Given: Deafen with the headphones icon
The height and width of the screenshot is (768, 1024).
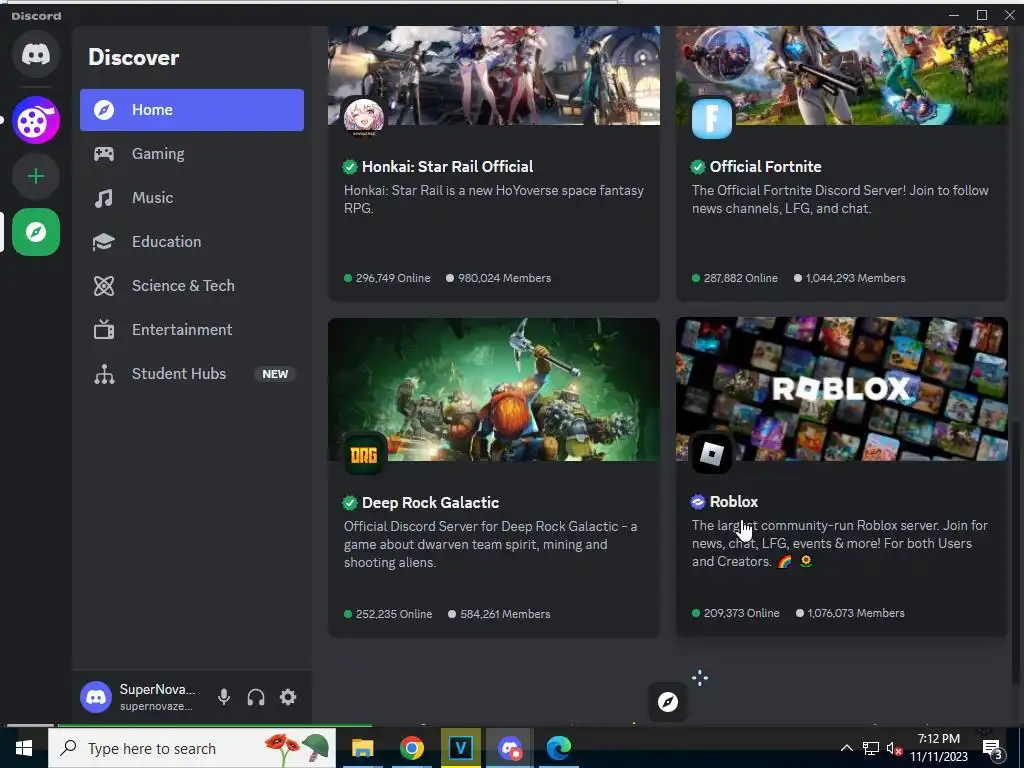Looking at the screenshot, I should tap(256, 697).
